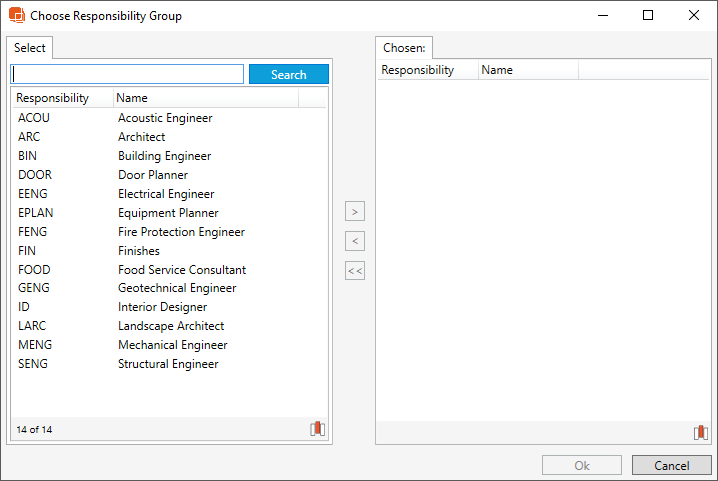Maximize the Choose Responsibility Group window
The image size is (718, 481).
click(648, 16)
